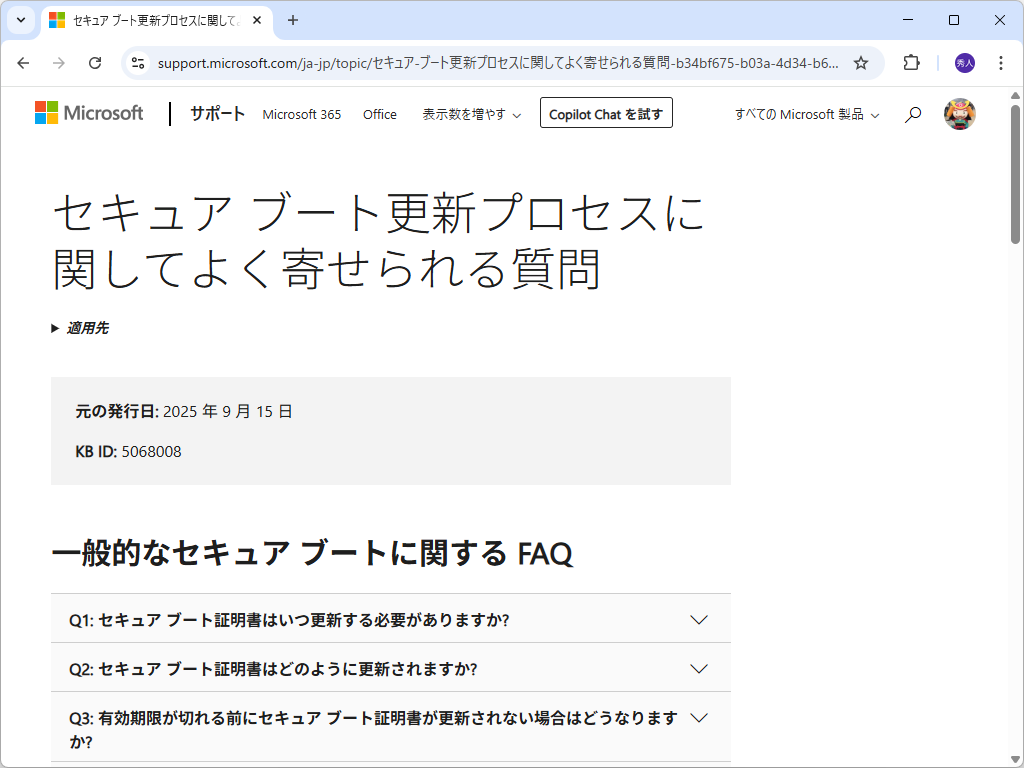This screenshot has height=768, width=1024.
Task: Open search with the magnifier icon
Action: pos(912,114)
